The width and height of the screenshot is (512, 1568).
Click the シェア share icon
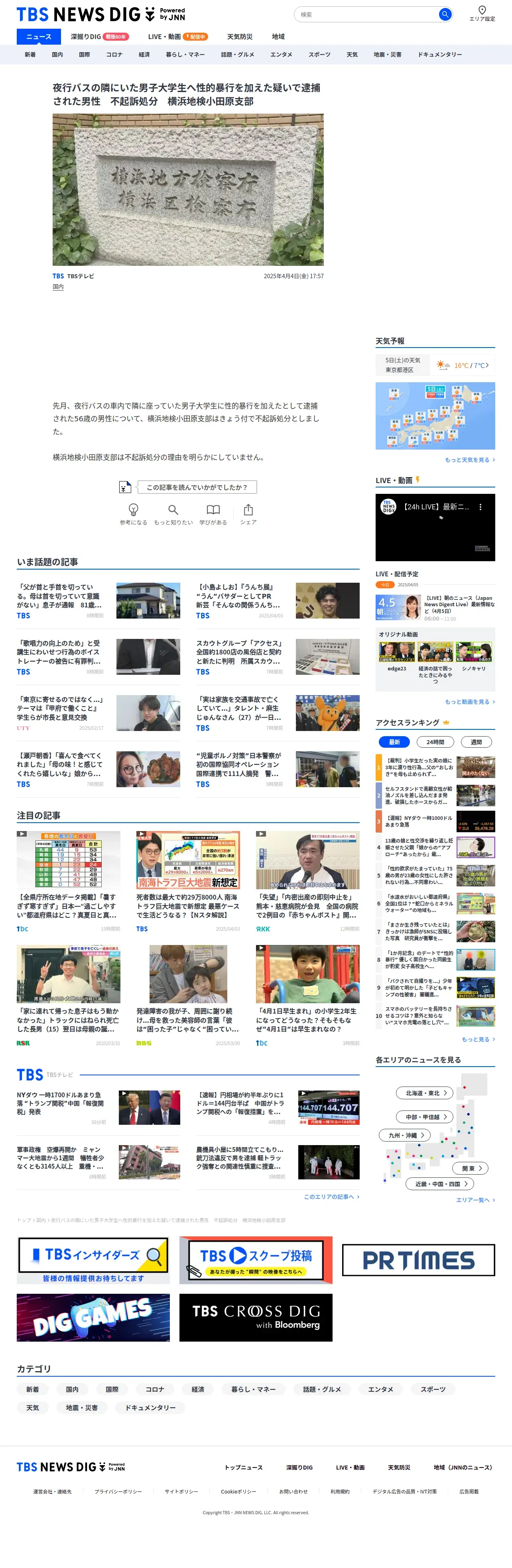coord(248,509)
